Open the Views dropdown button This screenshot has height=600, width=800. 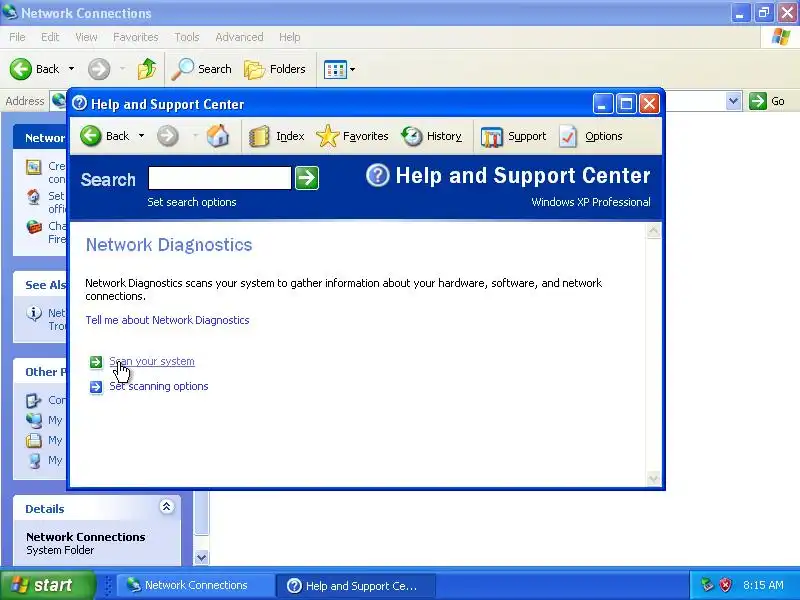339,69
